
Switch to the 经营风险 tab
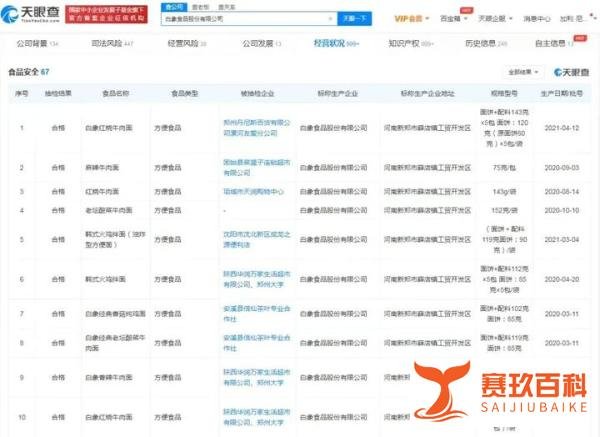187,43
